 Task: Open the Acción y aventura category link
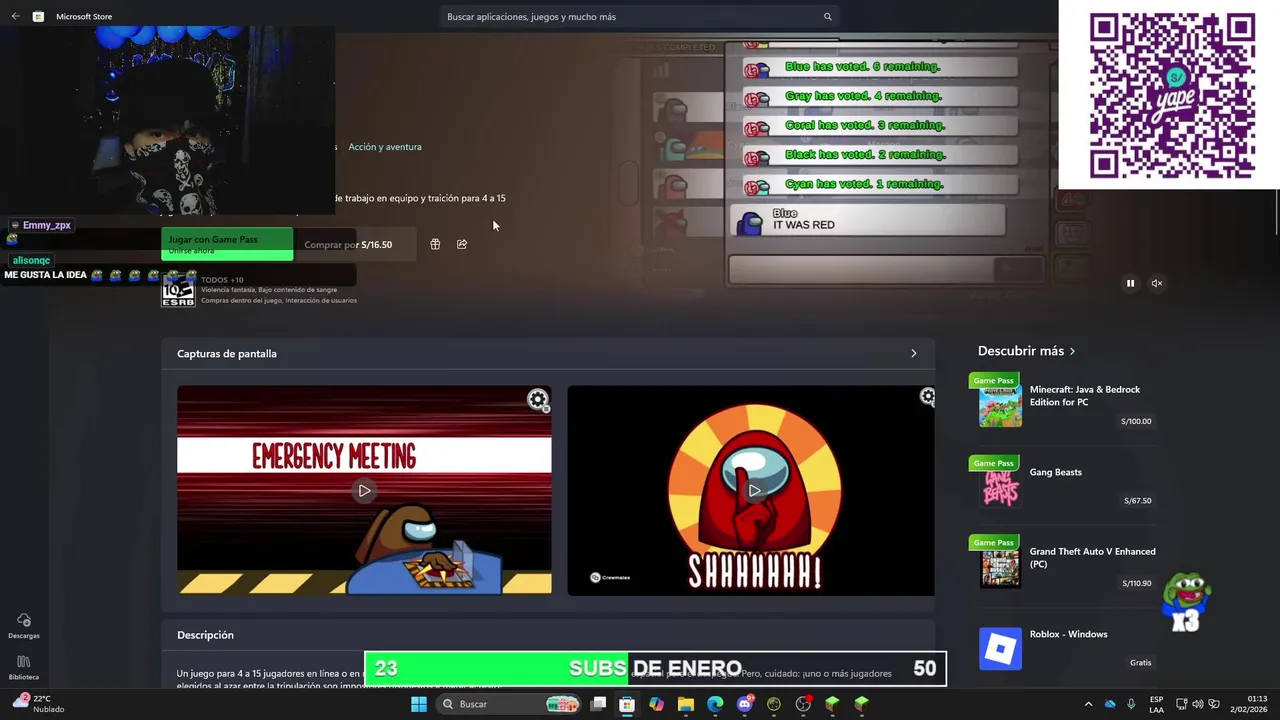385,147
